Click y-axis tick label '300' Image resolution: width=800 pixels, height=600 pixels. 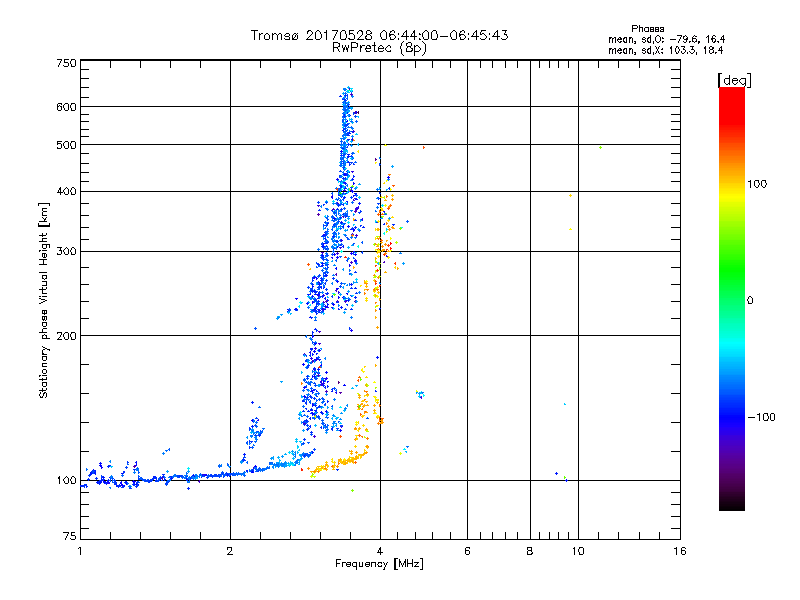coord(67,251)
